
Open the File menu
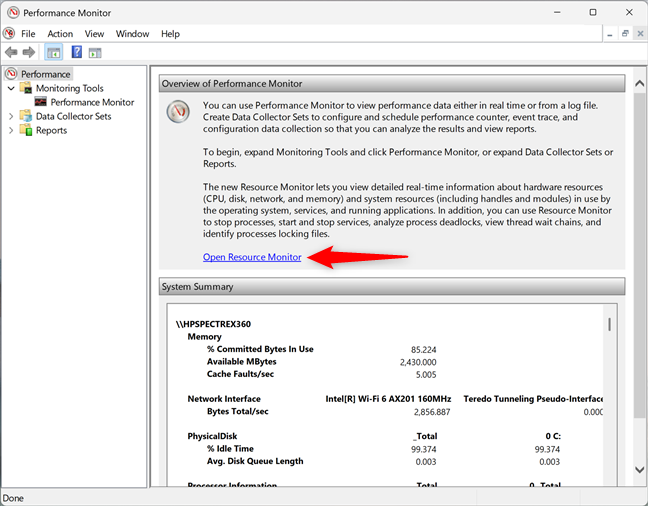coord(28,34)
